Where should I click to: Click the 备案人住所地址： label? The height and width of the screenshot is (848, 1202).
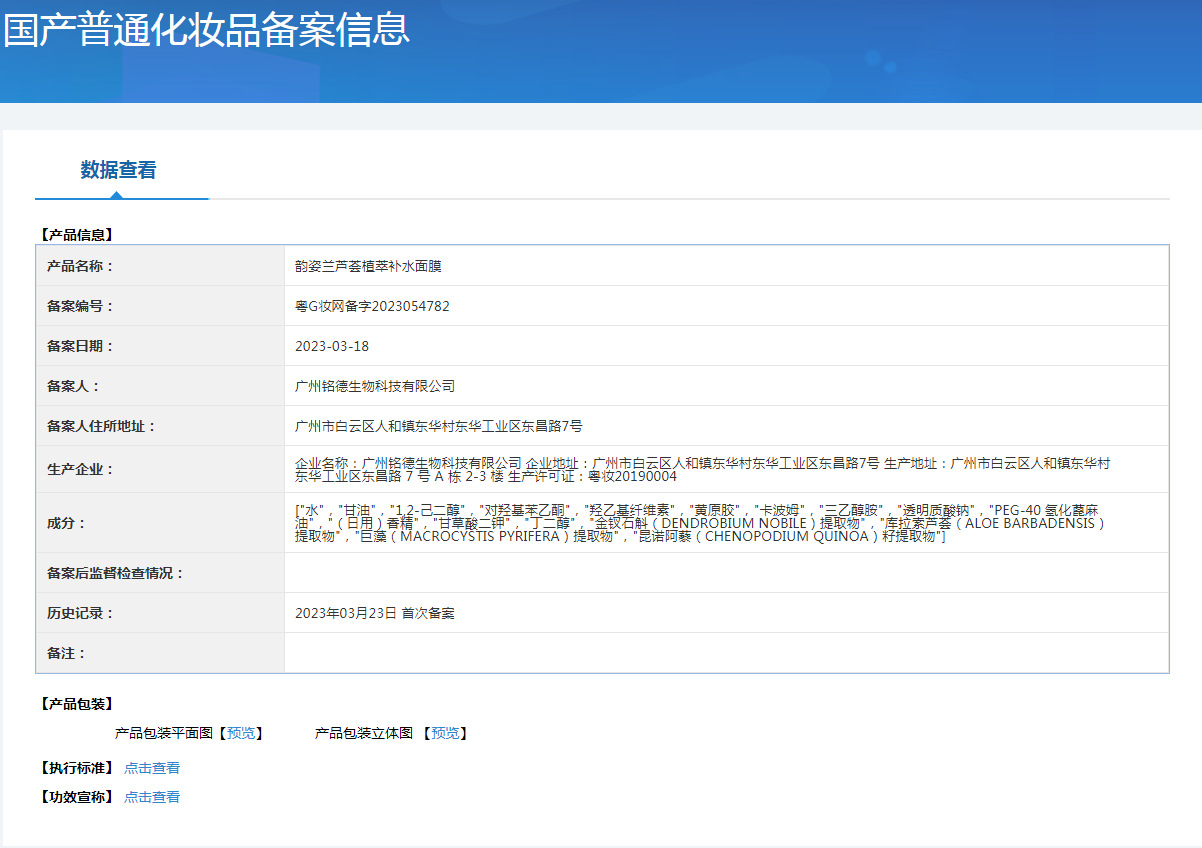pyautogui.click(x=101, y=426)
